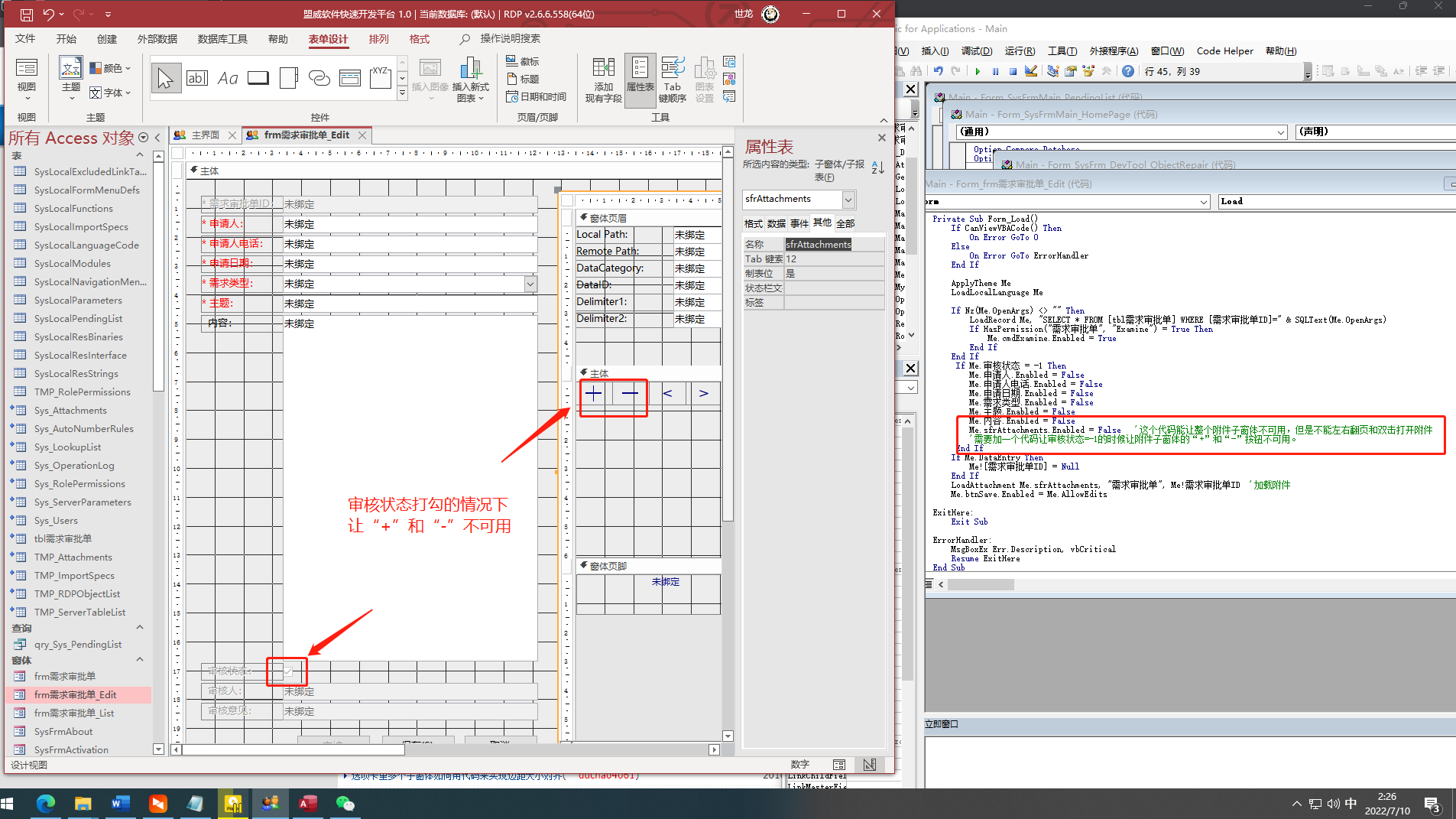Open qry_Sys_PendingList query in navigation pane
1456x819 pixels.
click(x=77, y=645)
